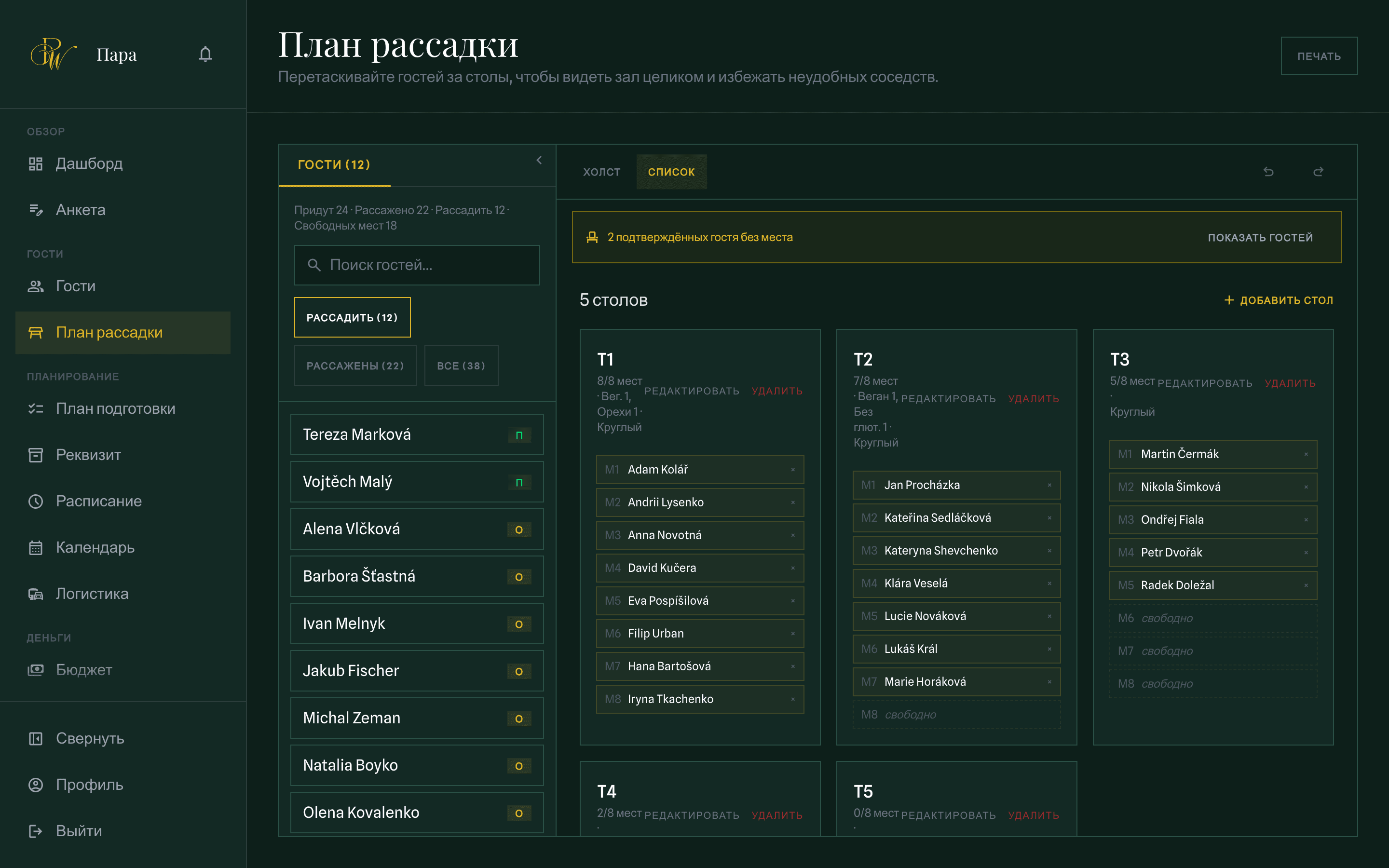
Task: Select guest Tereza Marková card
Action: point(417,434)
